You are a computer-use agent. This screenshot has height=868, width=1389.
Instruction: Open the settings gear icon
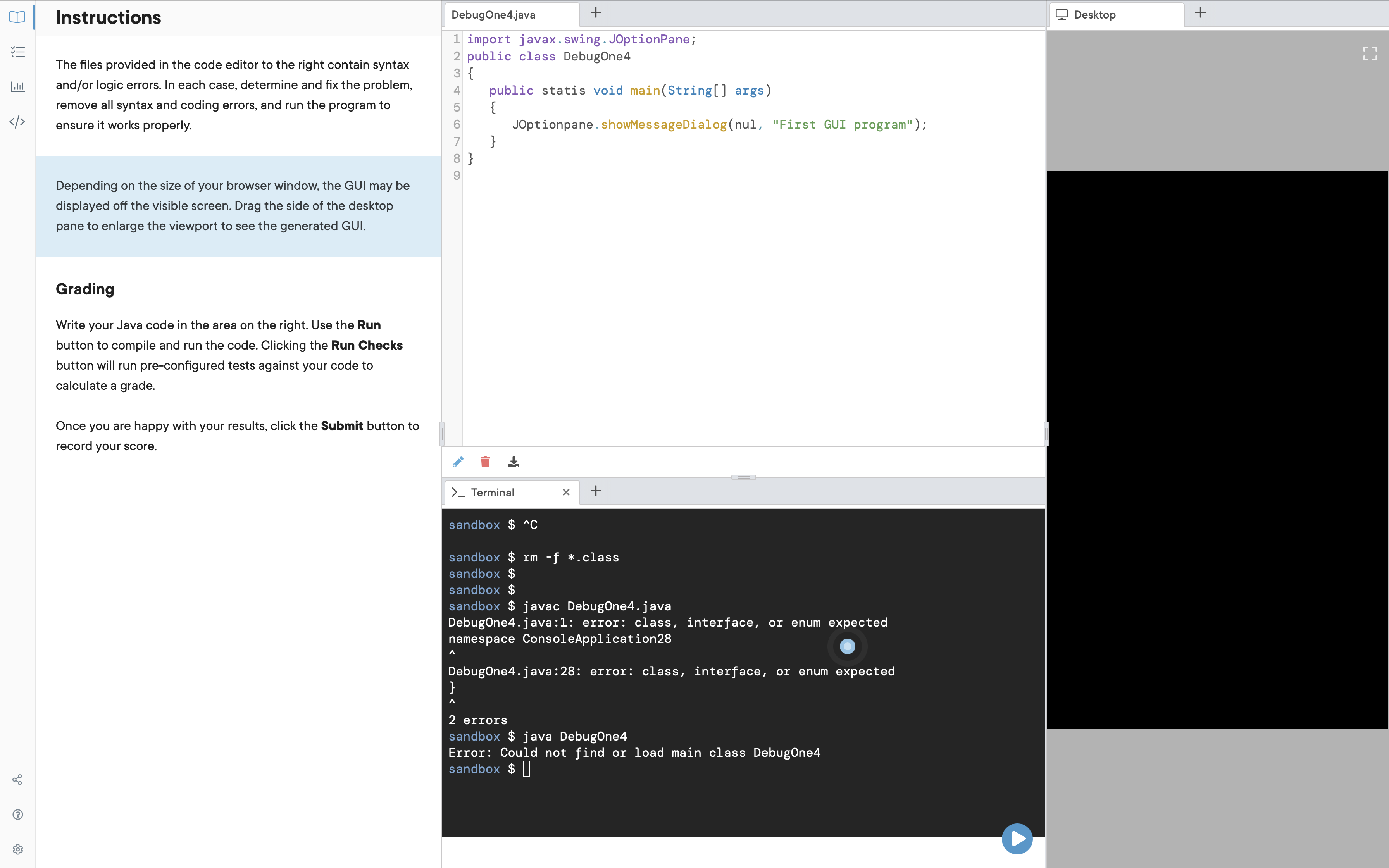click(17, 850)
